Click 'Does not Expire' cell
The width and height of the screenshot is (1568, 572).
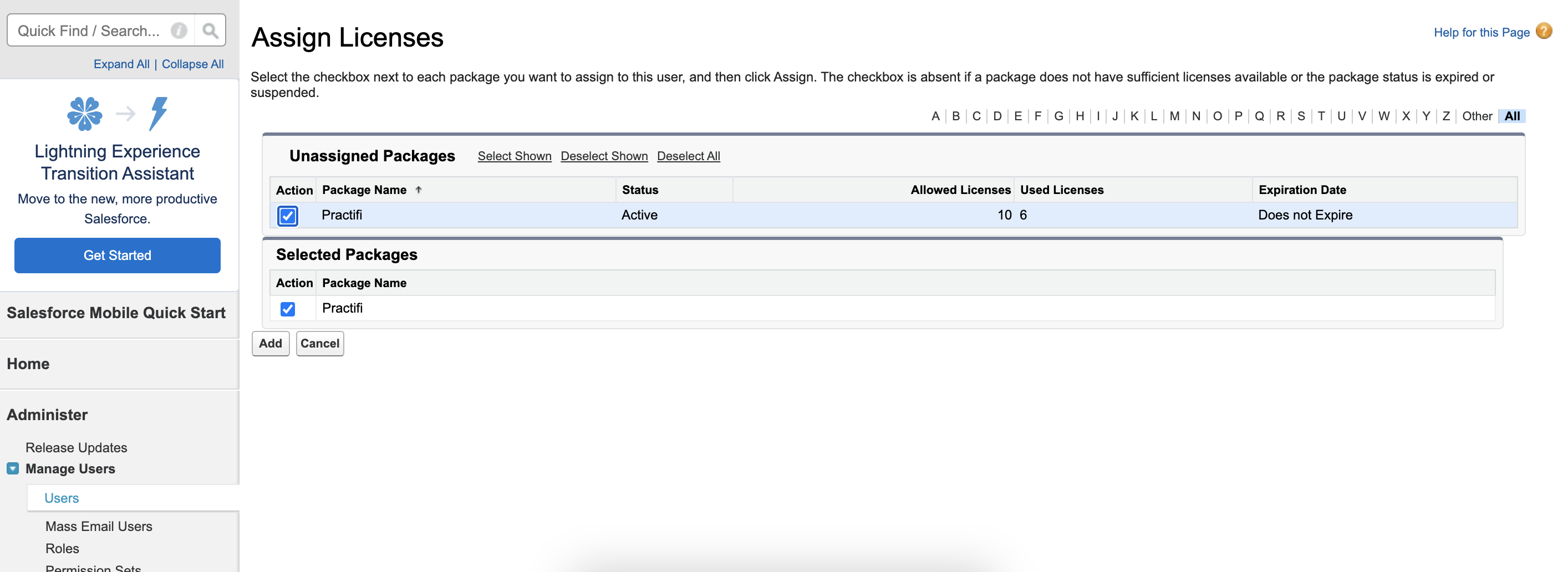click(1305, 215)
